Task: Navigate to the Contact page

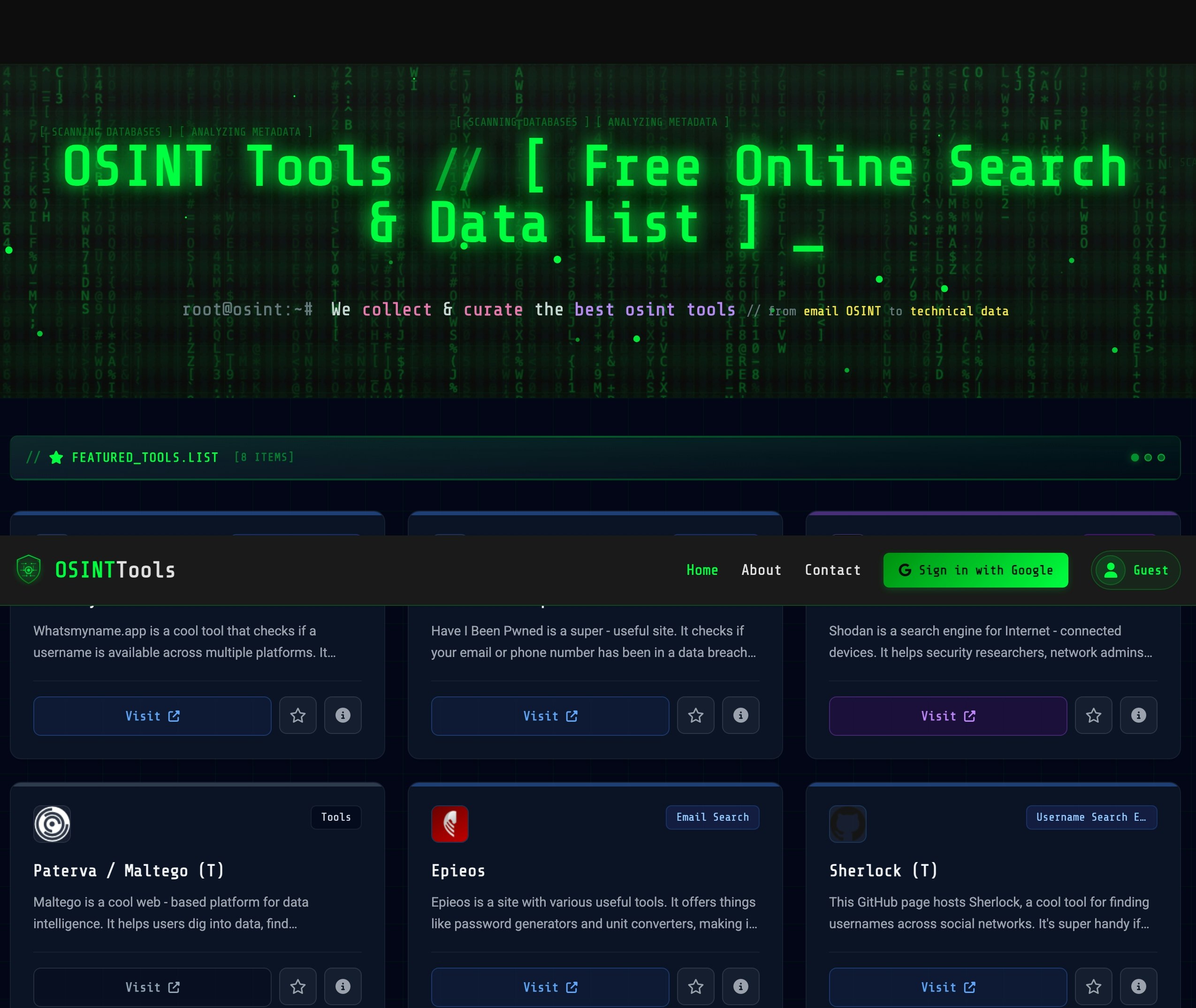Action: pyautogui.click(x=832, y=570)
